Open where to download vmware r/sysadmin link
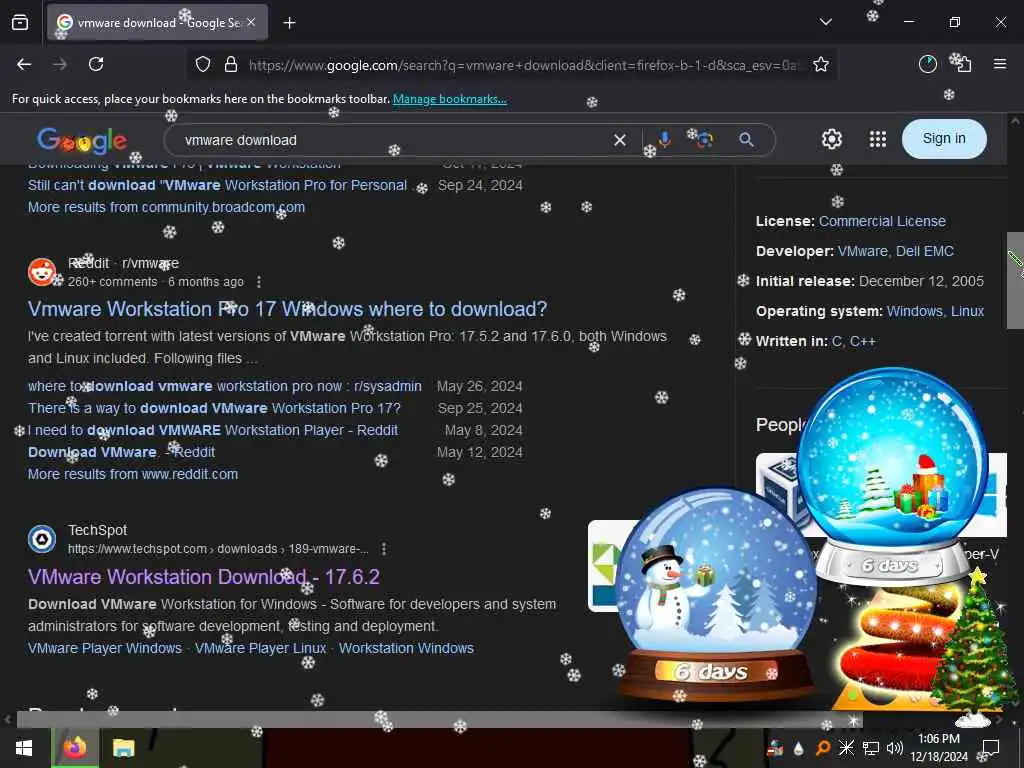This screenshot has height=768, width=1024. [225, 386]
